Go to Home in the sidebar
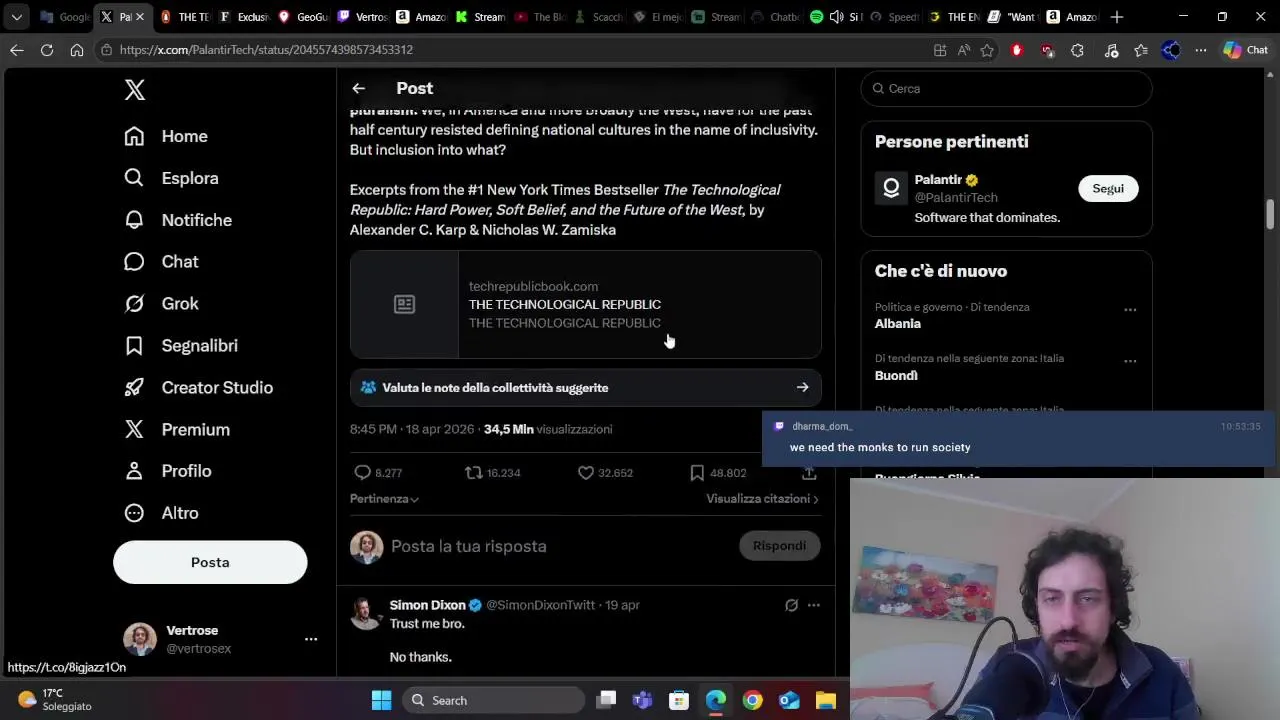The height and width of the screenshot is (720, 1280). pos(166,136)
